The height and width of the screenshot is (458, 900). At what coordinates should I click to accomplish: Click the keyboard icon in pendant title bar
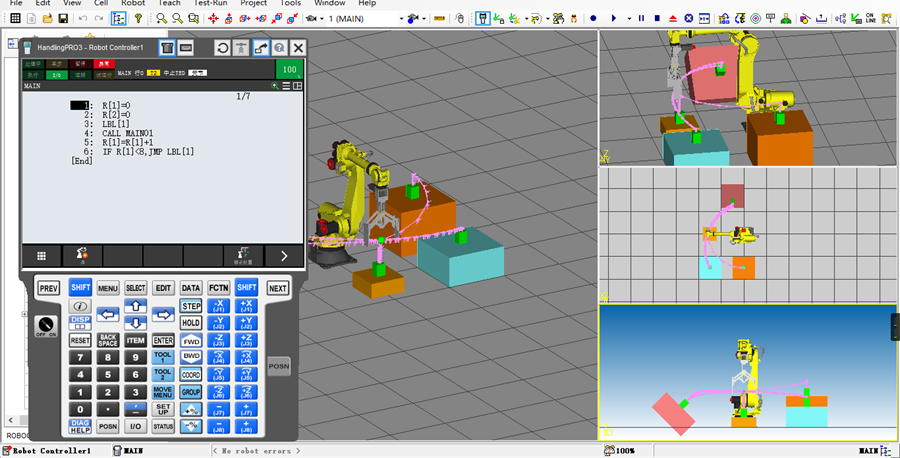point(185,48)
